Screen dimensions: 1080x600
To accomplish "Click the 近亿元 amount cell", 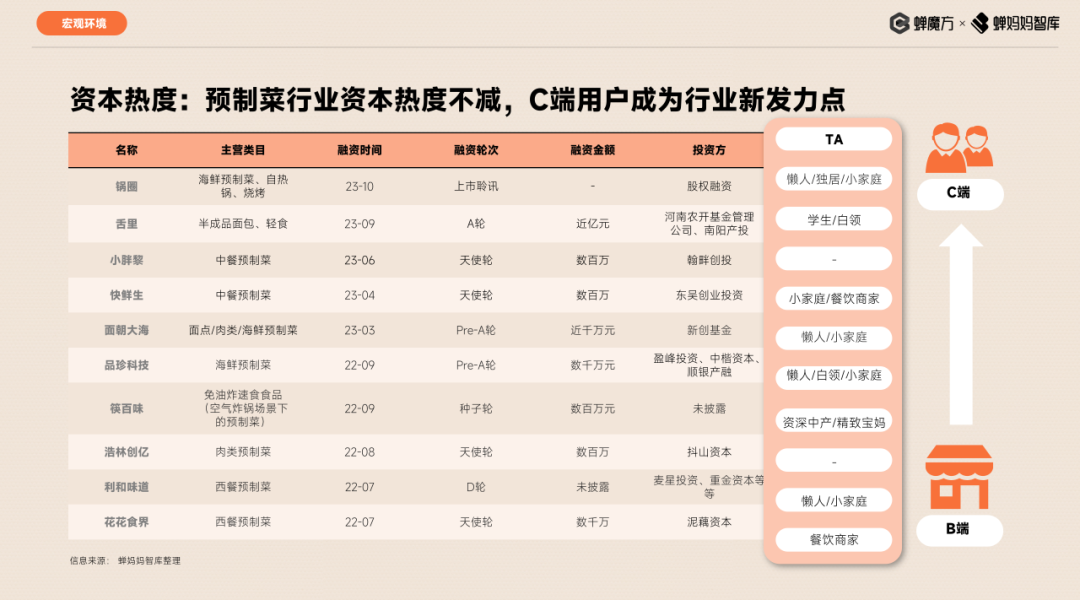I will pos(592,224).
